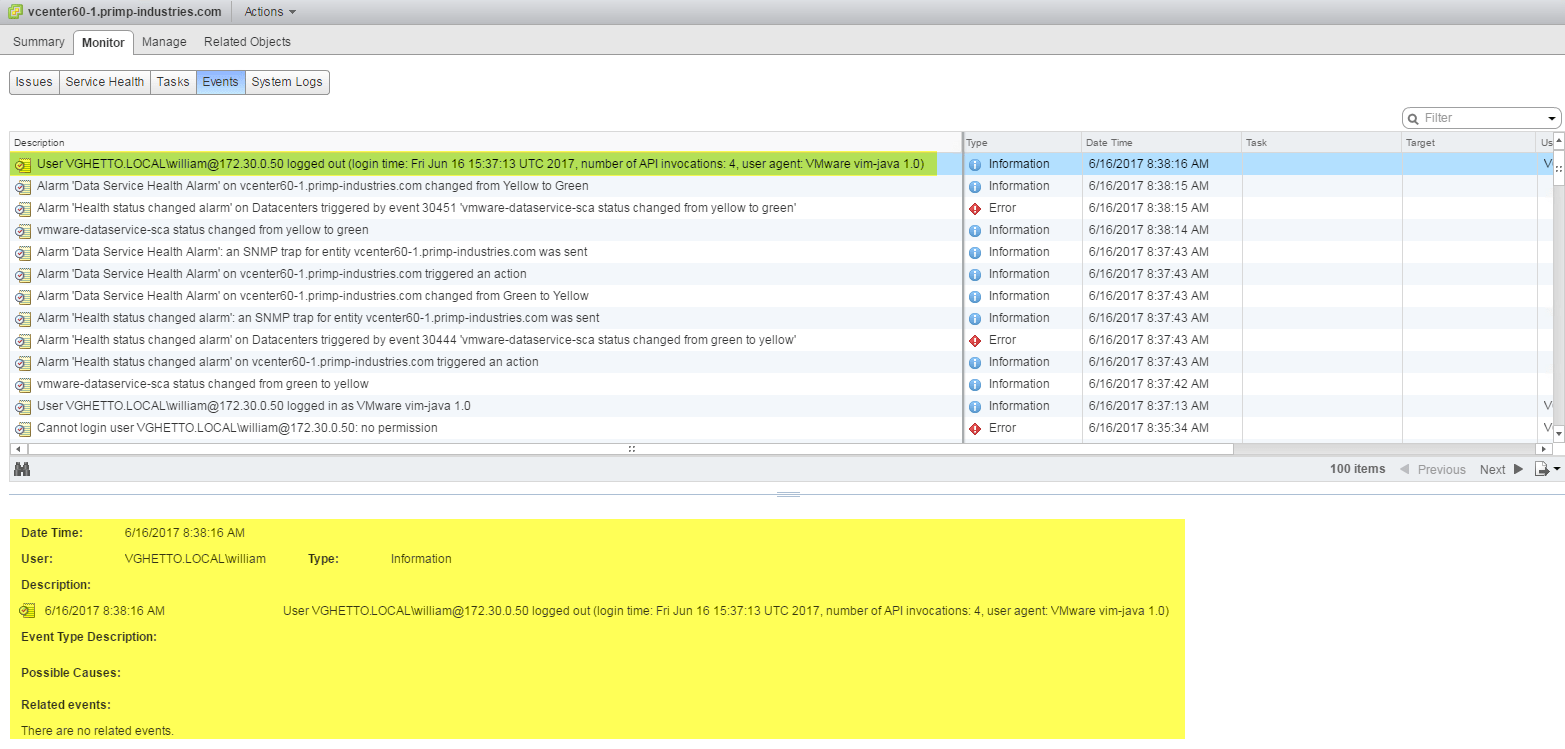Click the event icon on the 'Cannot login user' row
Screen dimensions: 1565x749
coord(23,428)
